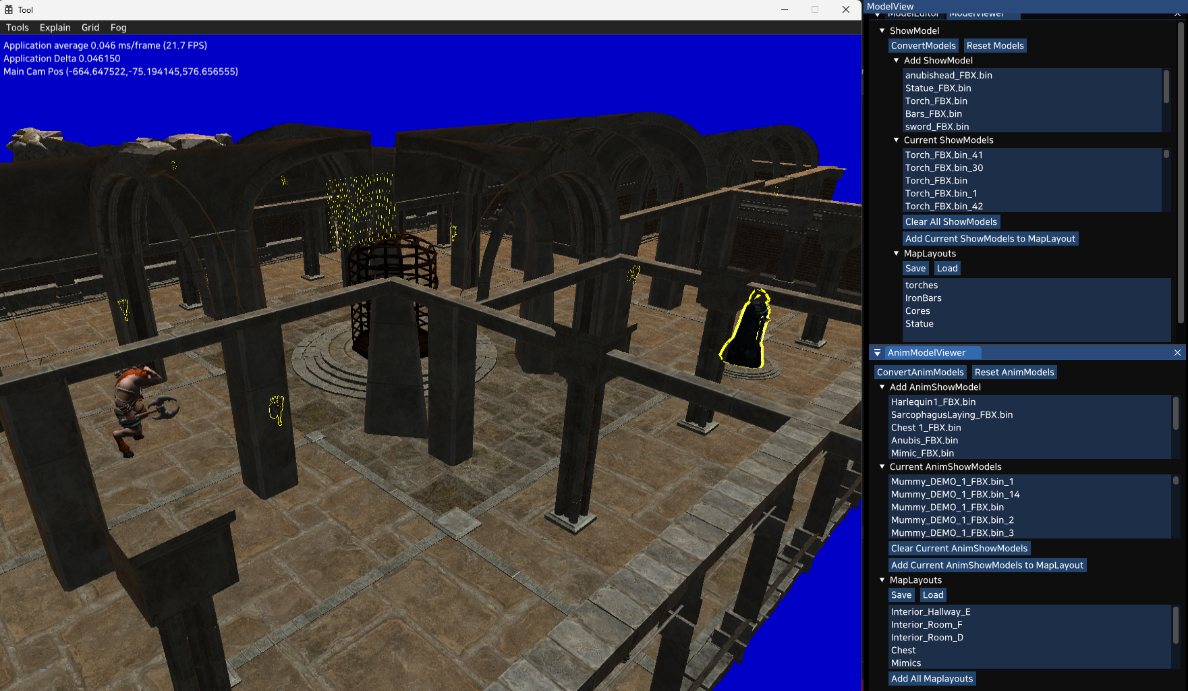Click the Reset AnimModels button

(x=1014, y=372)
